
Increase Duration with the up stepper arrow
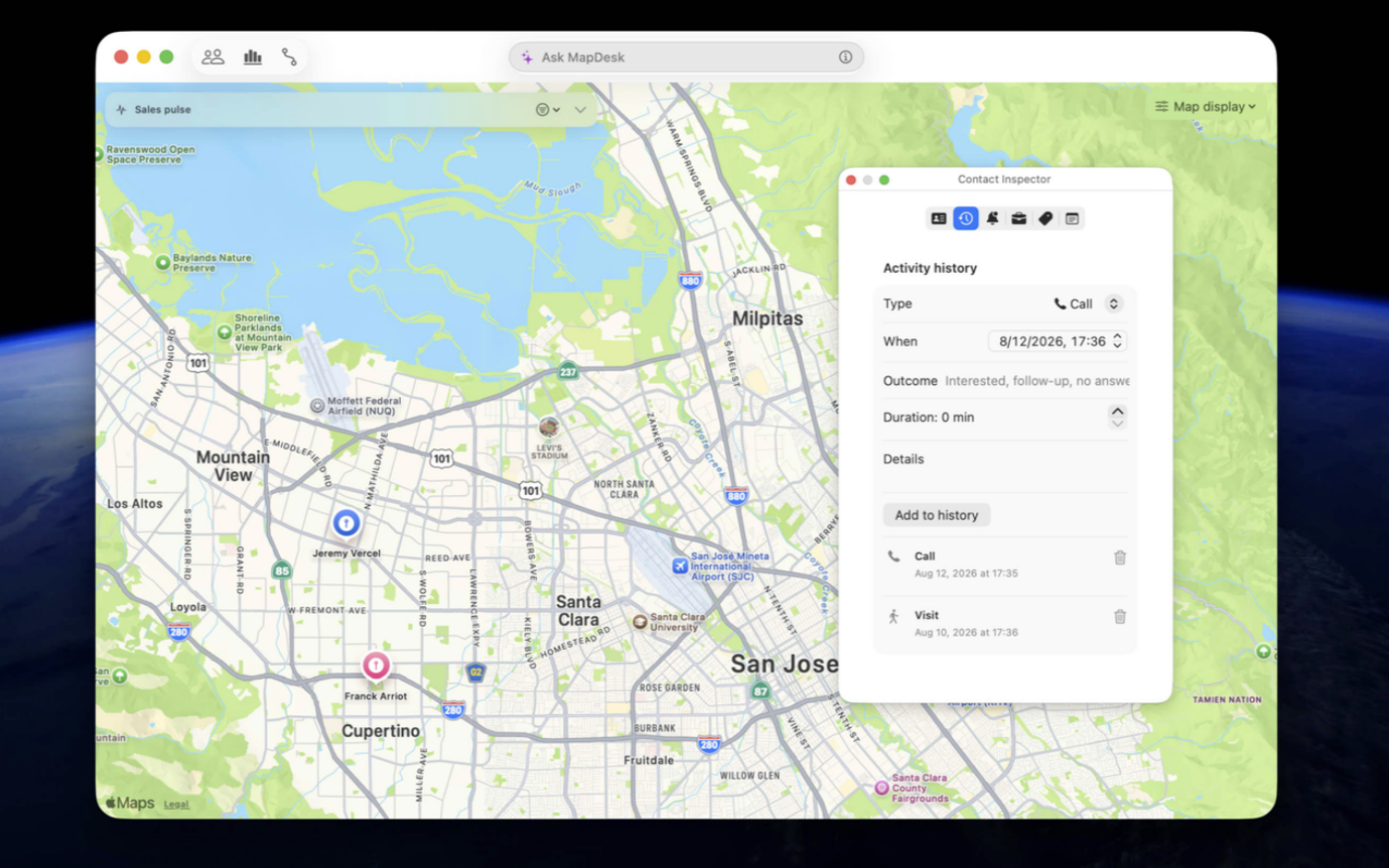pos(1117,412)
